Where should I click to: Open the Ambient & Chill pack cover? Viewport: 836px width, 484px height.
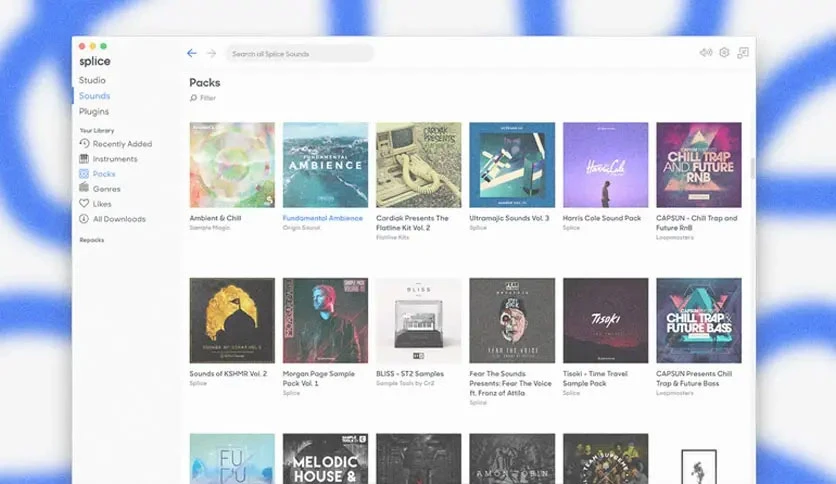(232, 165)
